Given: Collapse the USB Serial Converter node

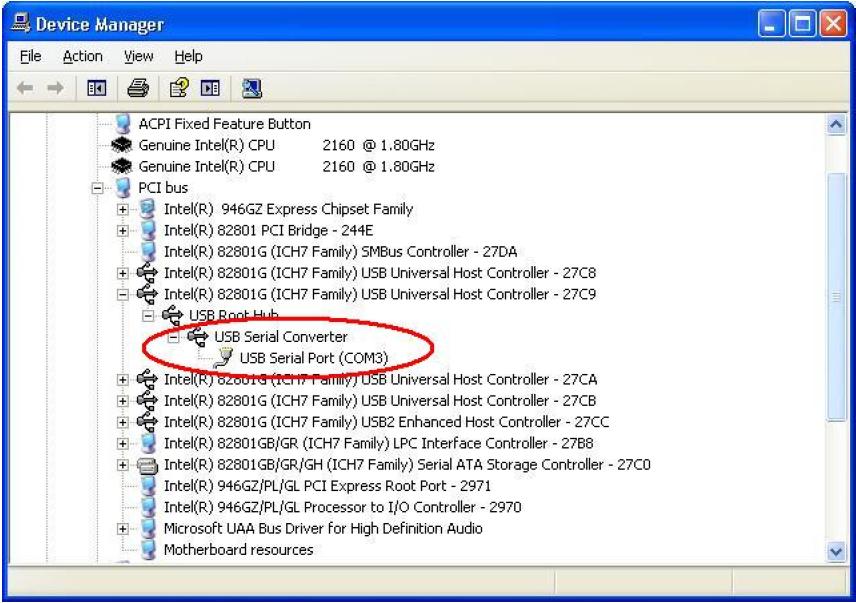Looking at the screenshot, I should [173, 337].
